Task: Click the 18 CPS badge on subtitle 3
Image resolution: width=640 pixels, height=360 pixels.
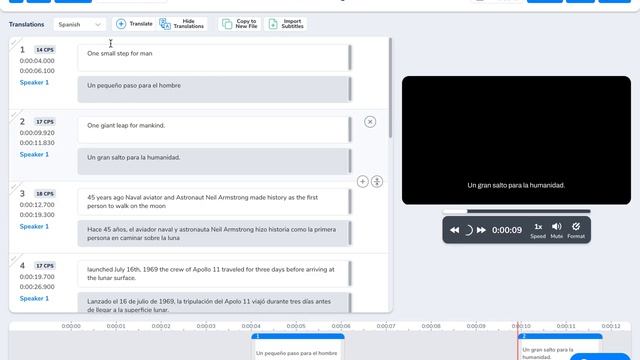Action: click(x=45, y=193)
